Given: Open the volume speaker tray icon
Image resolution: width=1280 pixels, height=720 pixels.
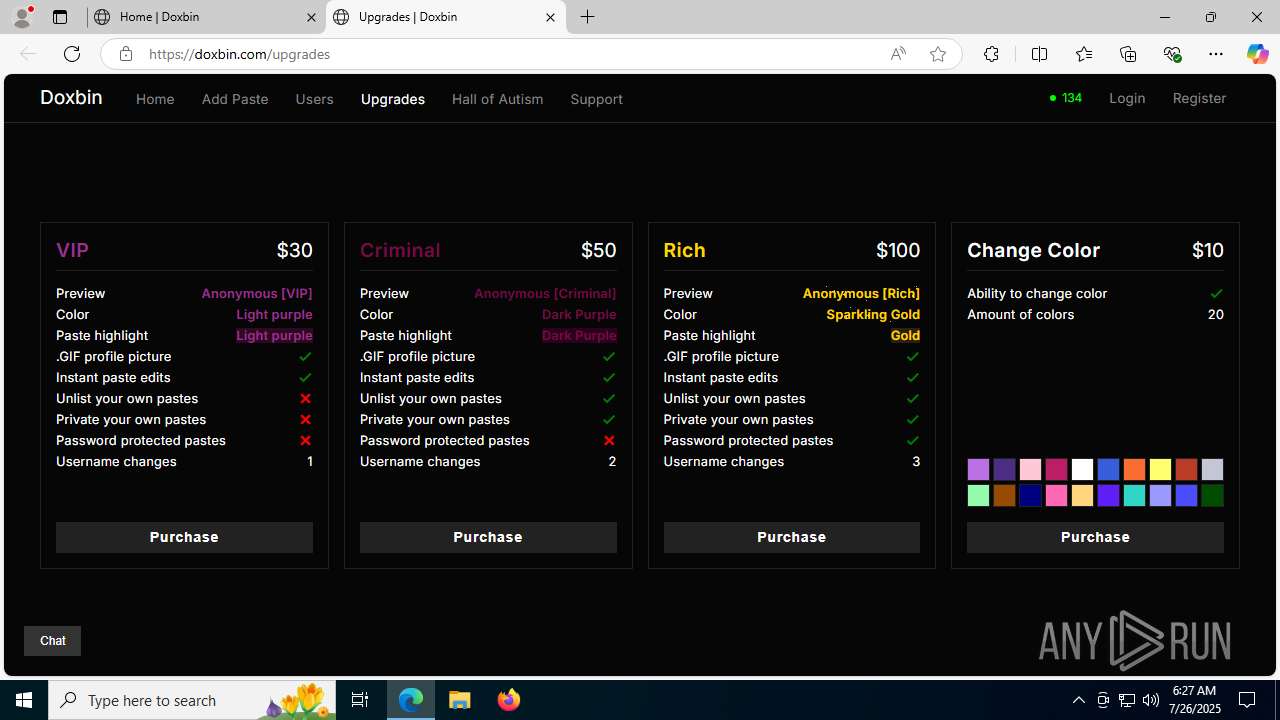Looking at the screenshot, I should pos(1150,700).
